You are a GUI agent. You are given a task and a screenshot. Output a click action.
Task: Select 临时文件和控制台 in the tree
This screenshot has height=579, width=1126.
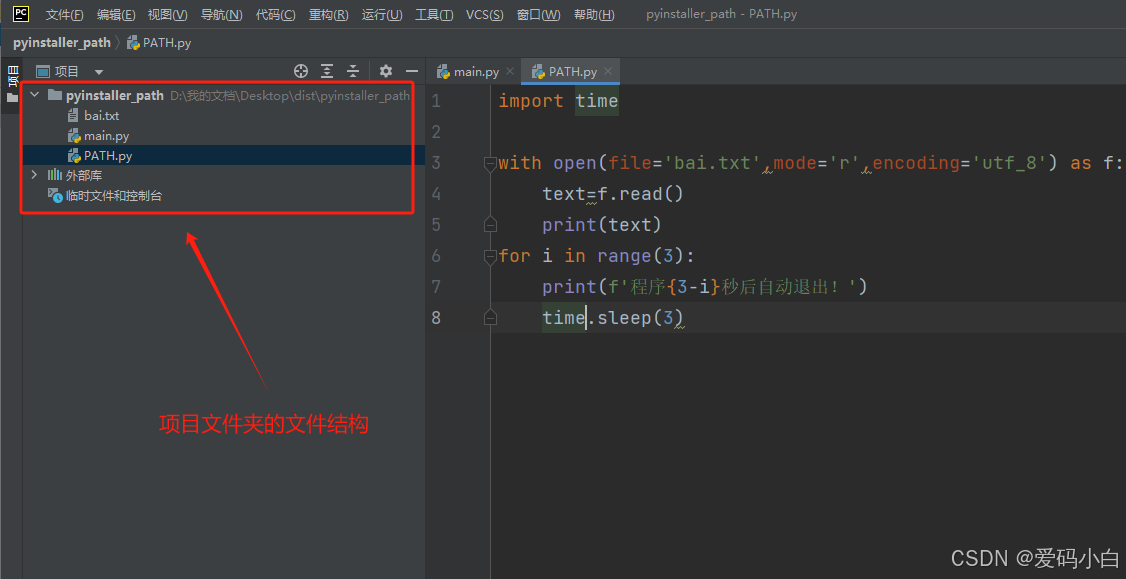114,195
